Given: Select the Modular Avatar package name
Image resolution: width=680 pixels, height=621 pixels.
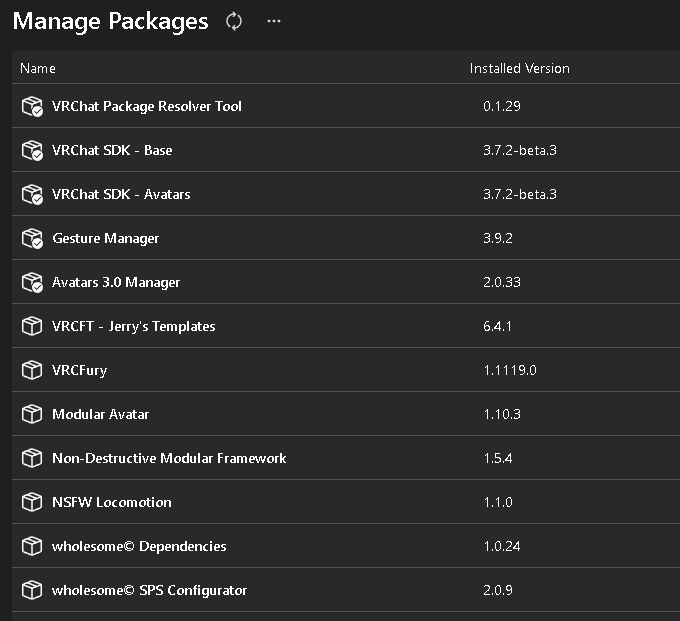Looking at the screenshot, I should click(100, 414).
